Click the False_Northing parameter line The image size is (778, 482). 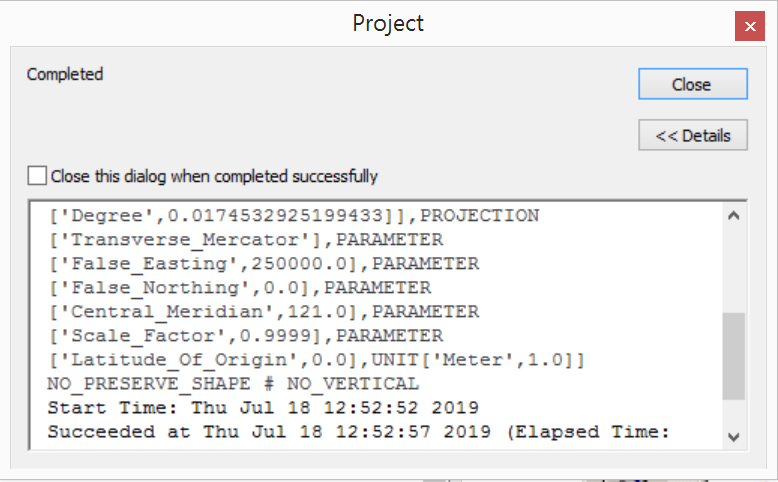pyautogui.click(x=240, y=288)
